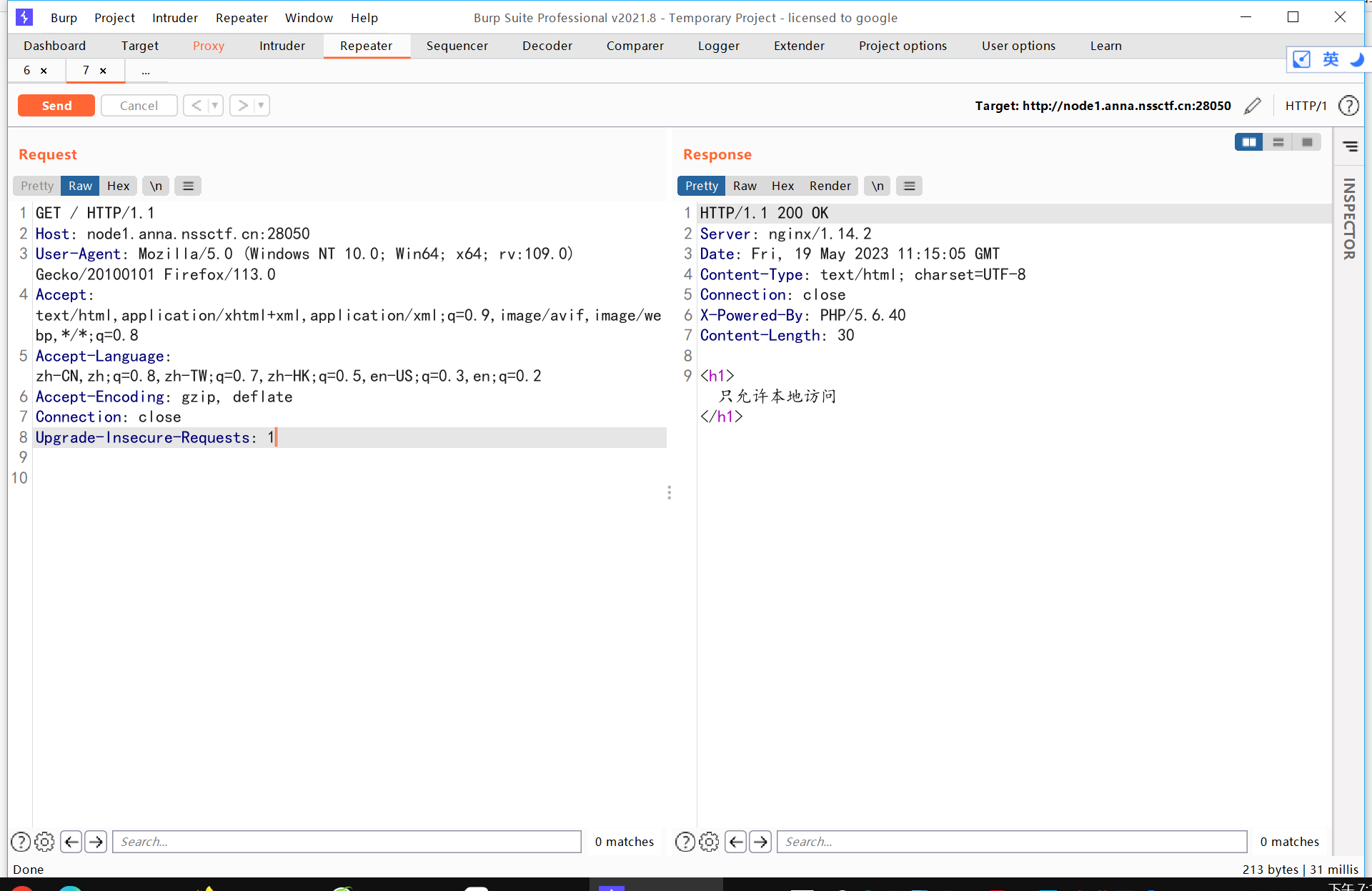Select response Render view
The width and height of the screenshot is (1372, 891).
(x=830, y=186)
